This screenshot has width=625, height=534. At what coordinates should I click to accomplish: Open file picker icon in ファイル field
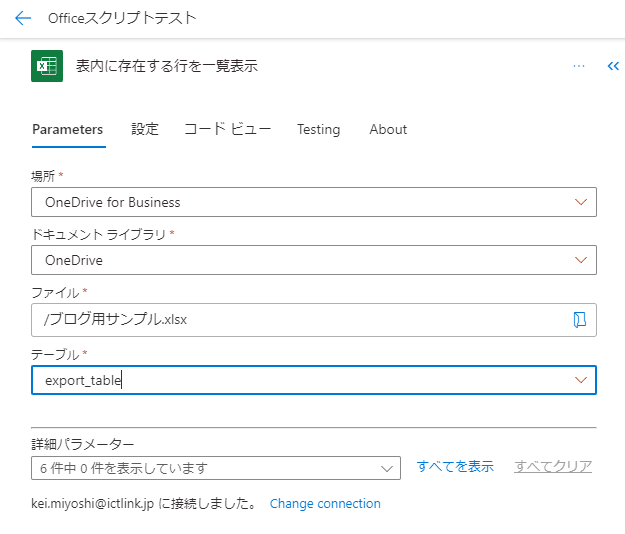pos(580,320)
